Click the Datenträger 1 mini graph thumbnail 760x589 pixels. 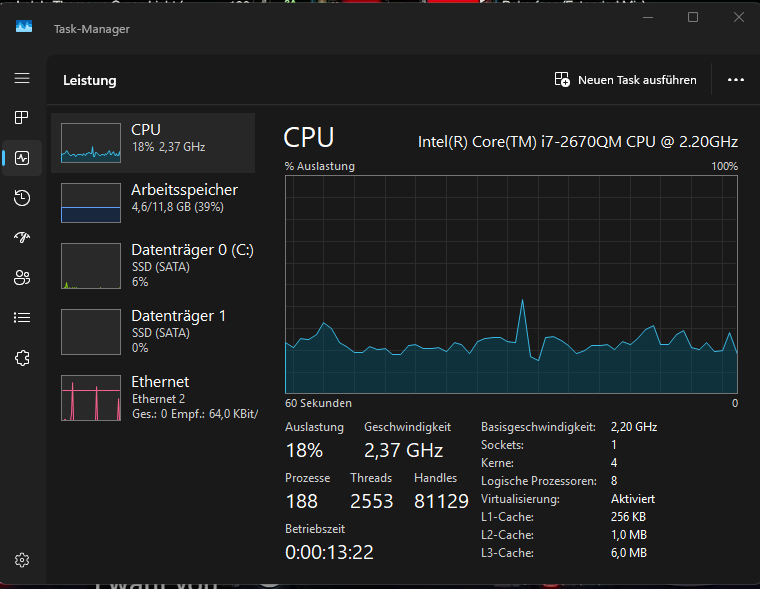click(91, 332)
